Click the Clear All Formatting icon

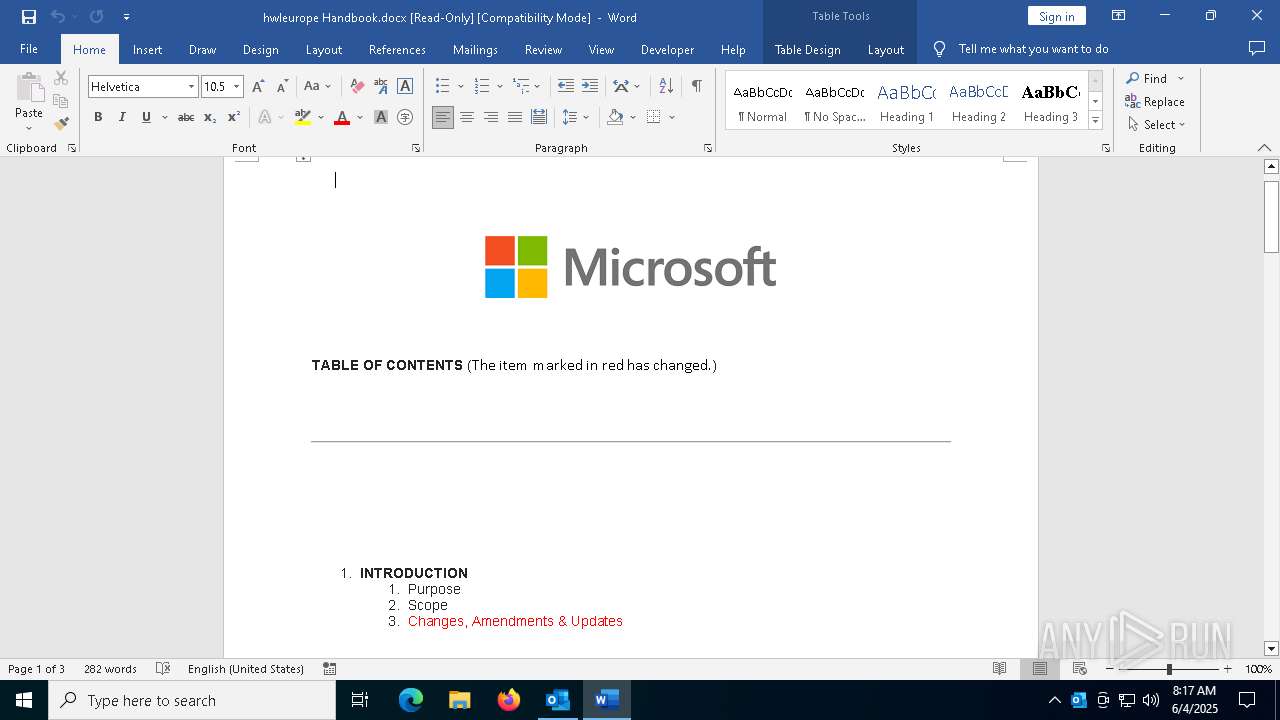pos(357,86)
